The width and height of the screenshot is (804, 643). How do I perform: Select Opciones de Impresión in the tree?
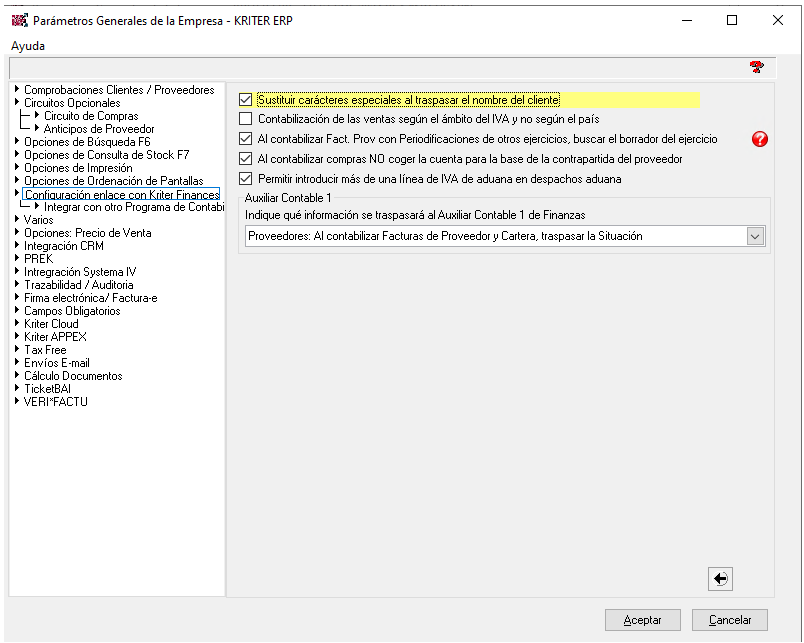(78, 168)
